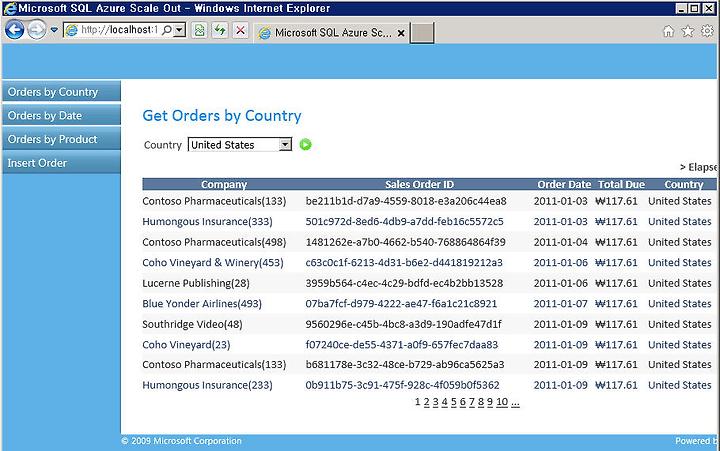Click order ID be211b1d-d7a9-4559-8018-e3a206c44ea8

tap(406, 201)
